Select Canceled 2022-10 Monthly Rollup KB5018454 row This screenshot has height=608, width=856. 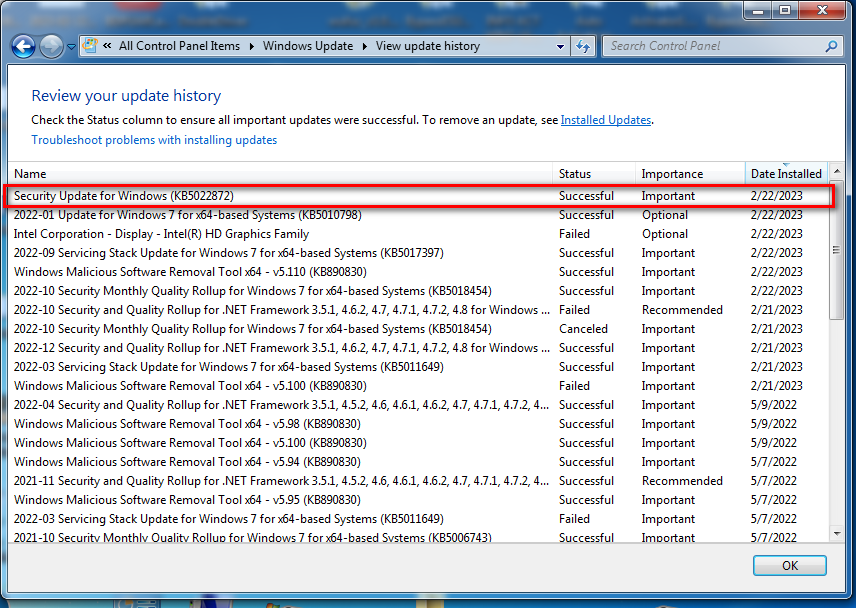[419, 329]
